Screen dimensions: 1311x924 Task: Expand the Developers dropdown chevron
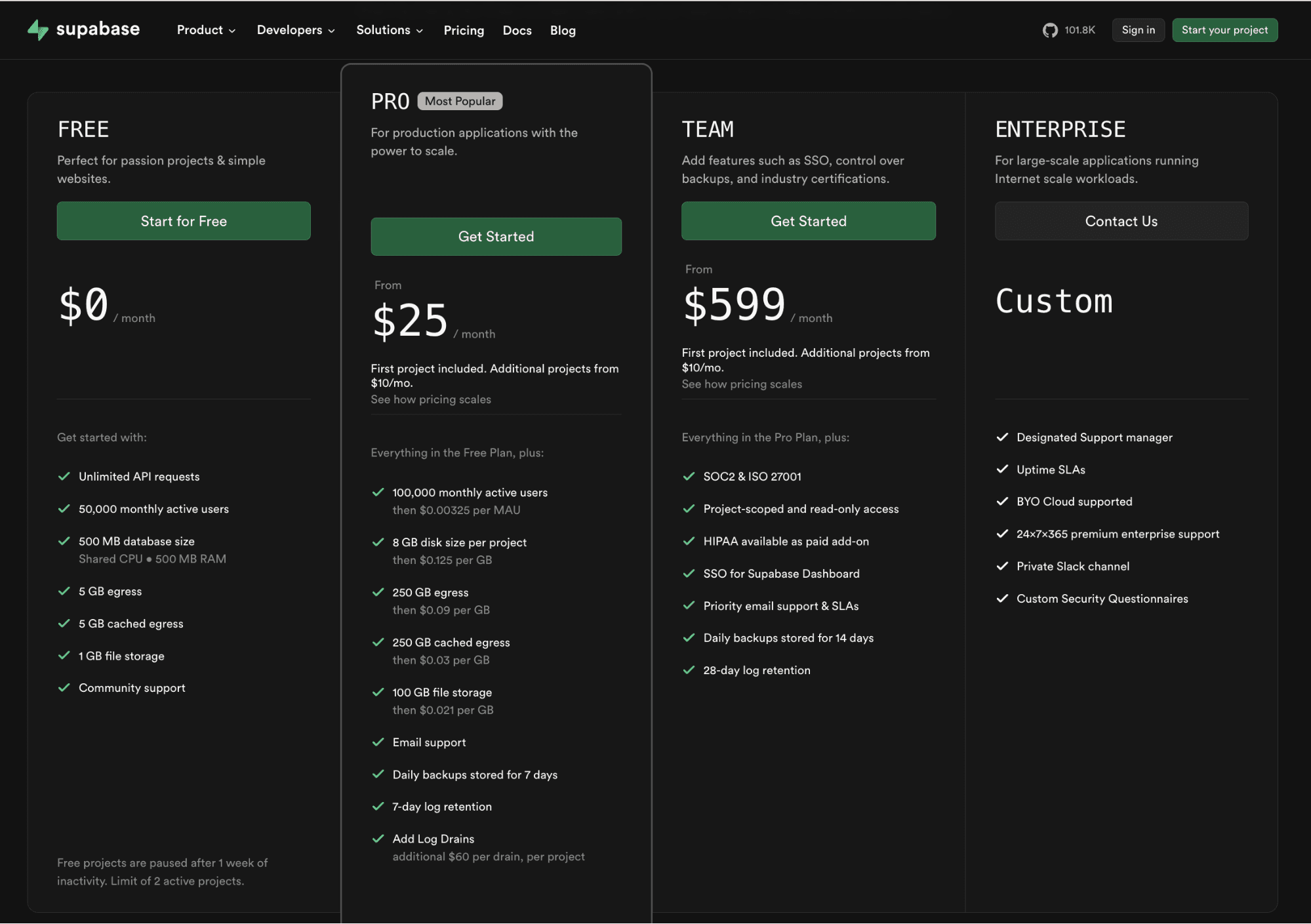pos(332,31)
